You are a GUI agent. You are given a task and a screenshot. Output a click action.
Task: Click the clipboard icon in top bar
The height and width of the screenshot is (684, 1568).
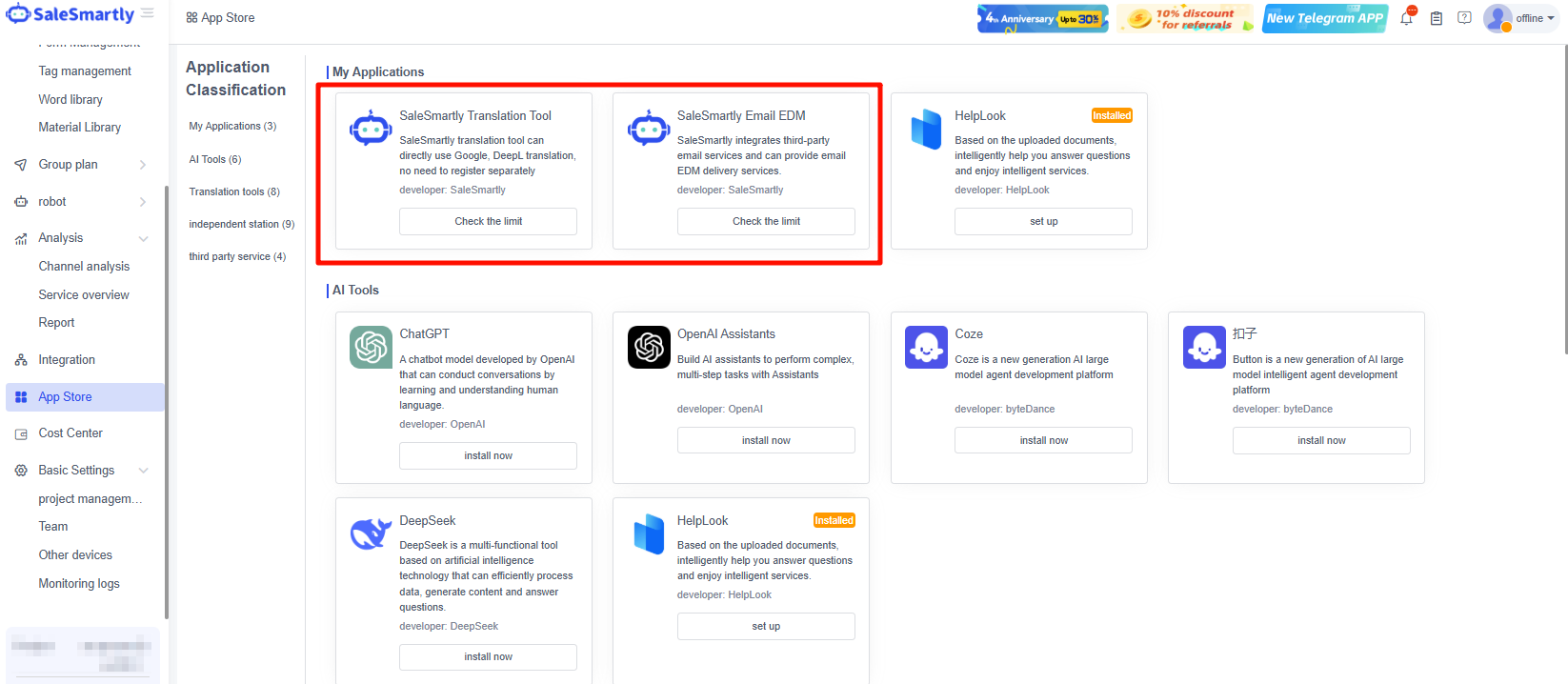pos(1436,18)
